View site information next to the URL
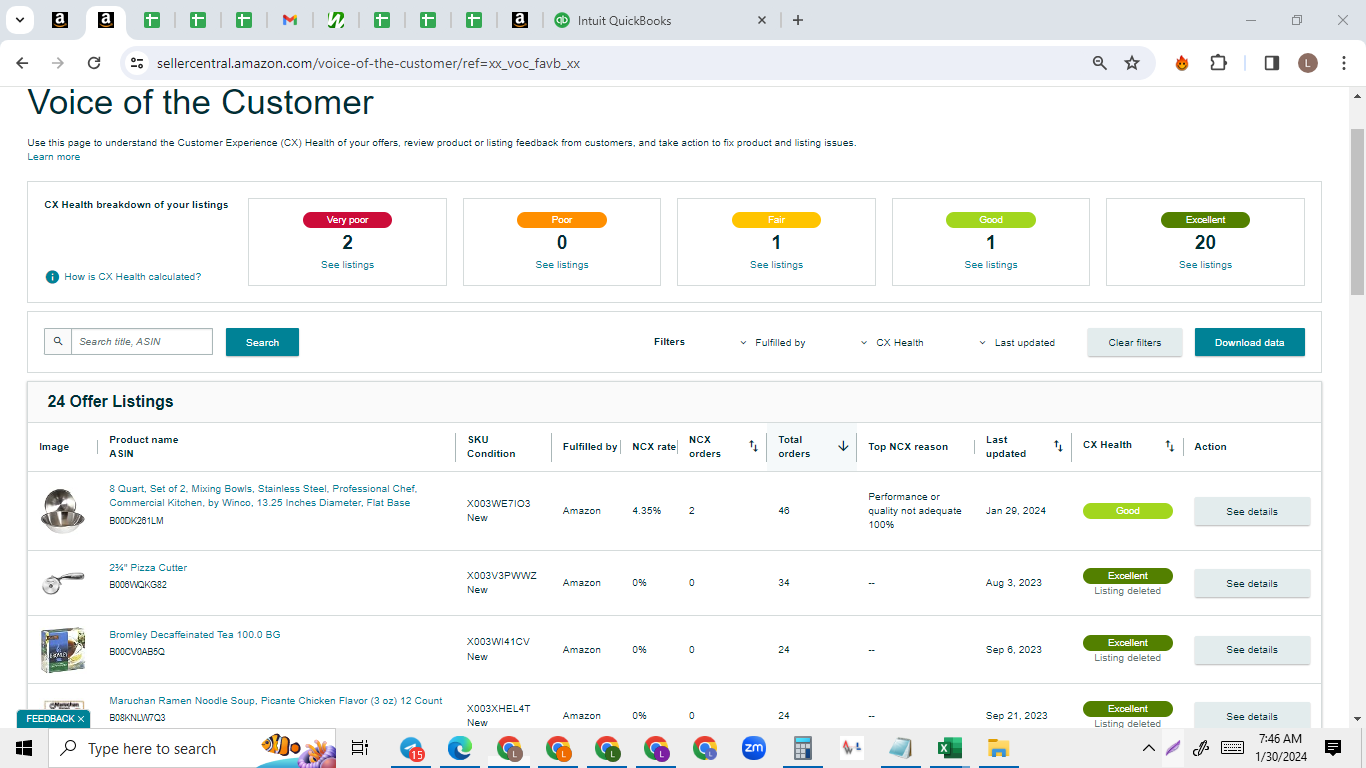The height and width of the screenshot is (768, 1366). coord(137,63)
